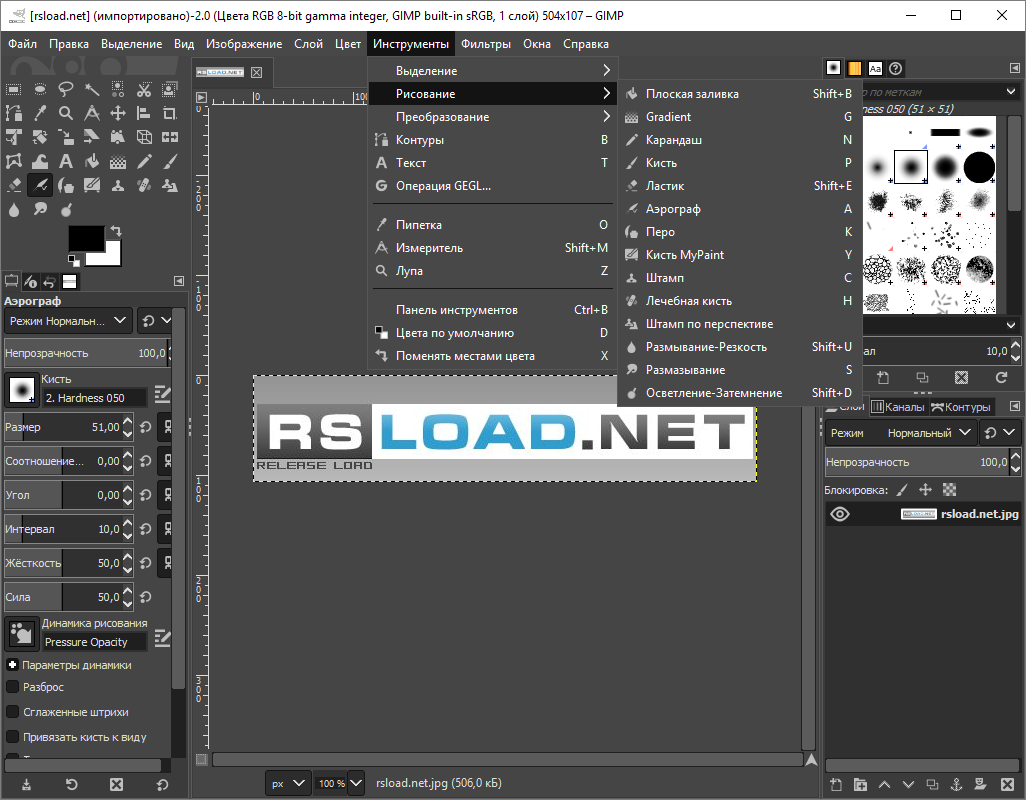Pick the Pencil tool icon in toolbox

coord(144,162)
